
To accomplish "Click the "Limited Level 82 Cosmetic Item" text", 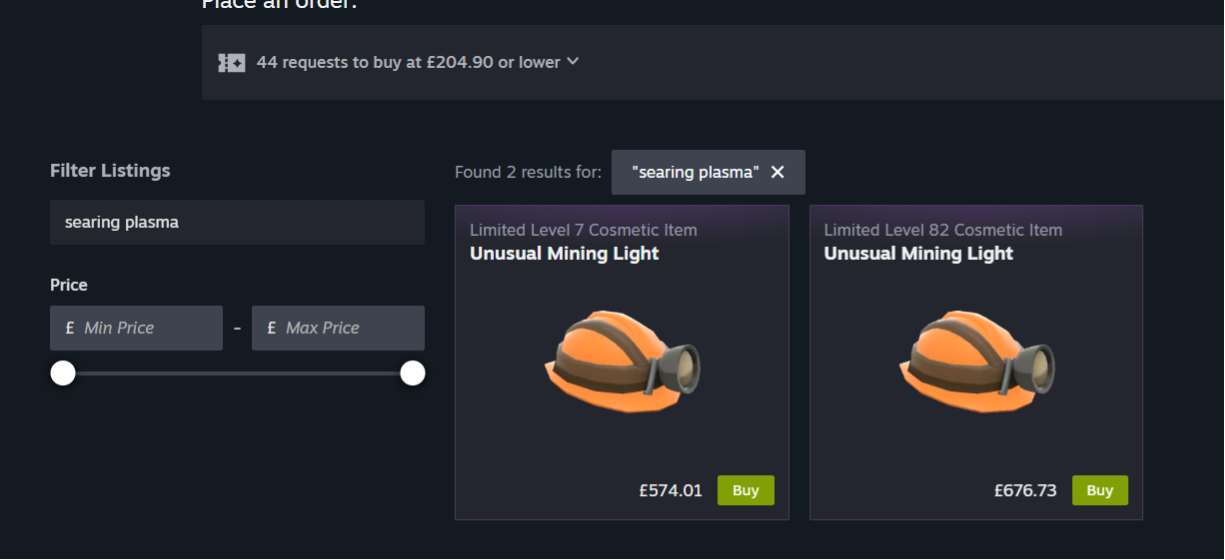I will coord(943,230).
